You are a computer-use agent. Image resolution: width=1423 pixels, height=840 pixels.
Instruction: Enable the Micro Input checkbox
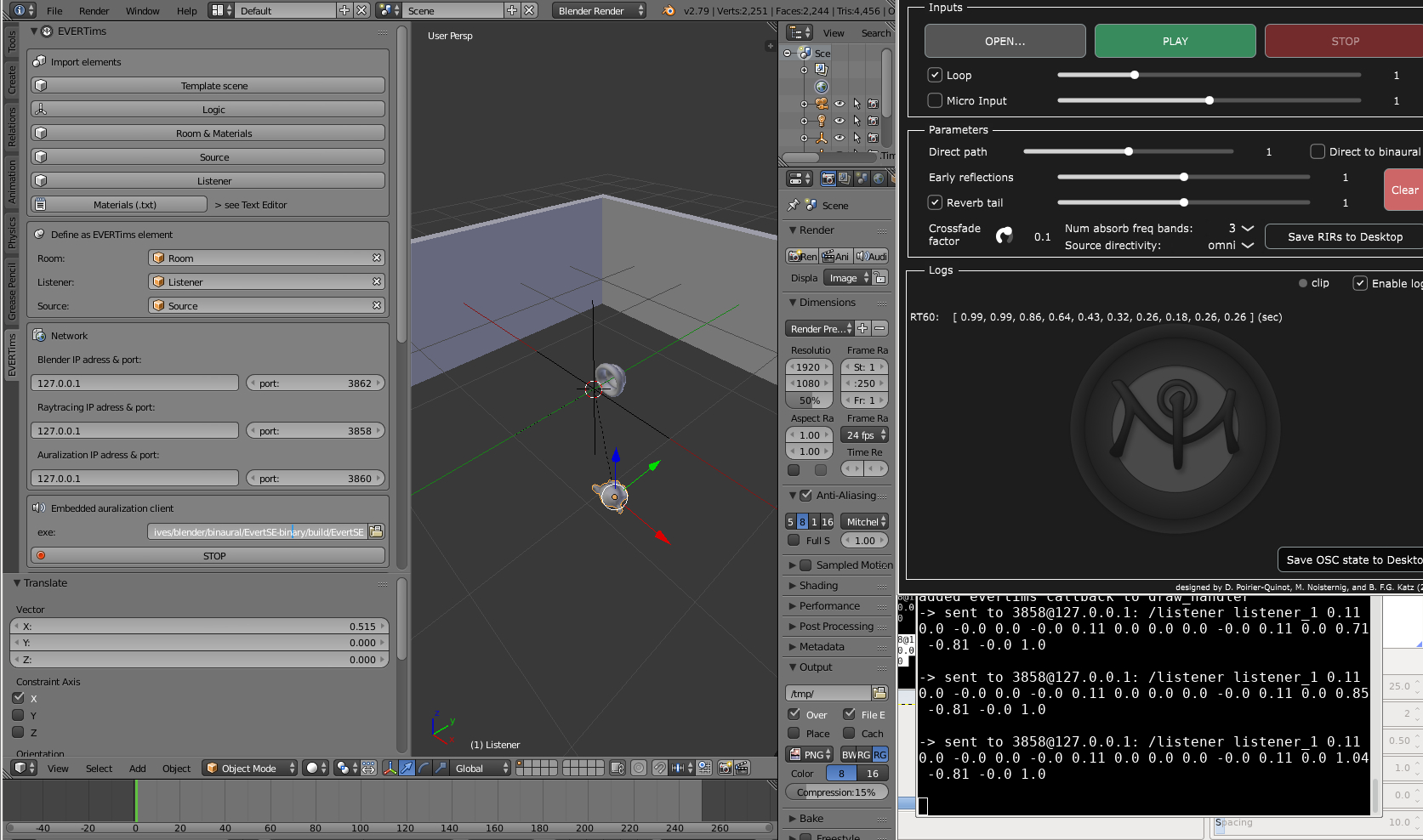pos(935,100)
